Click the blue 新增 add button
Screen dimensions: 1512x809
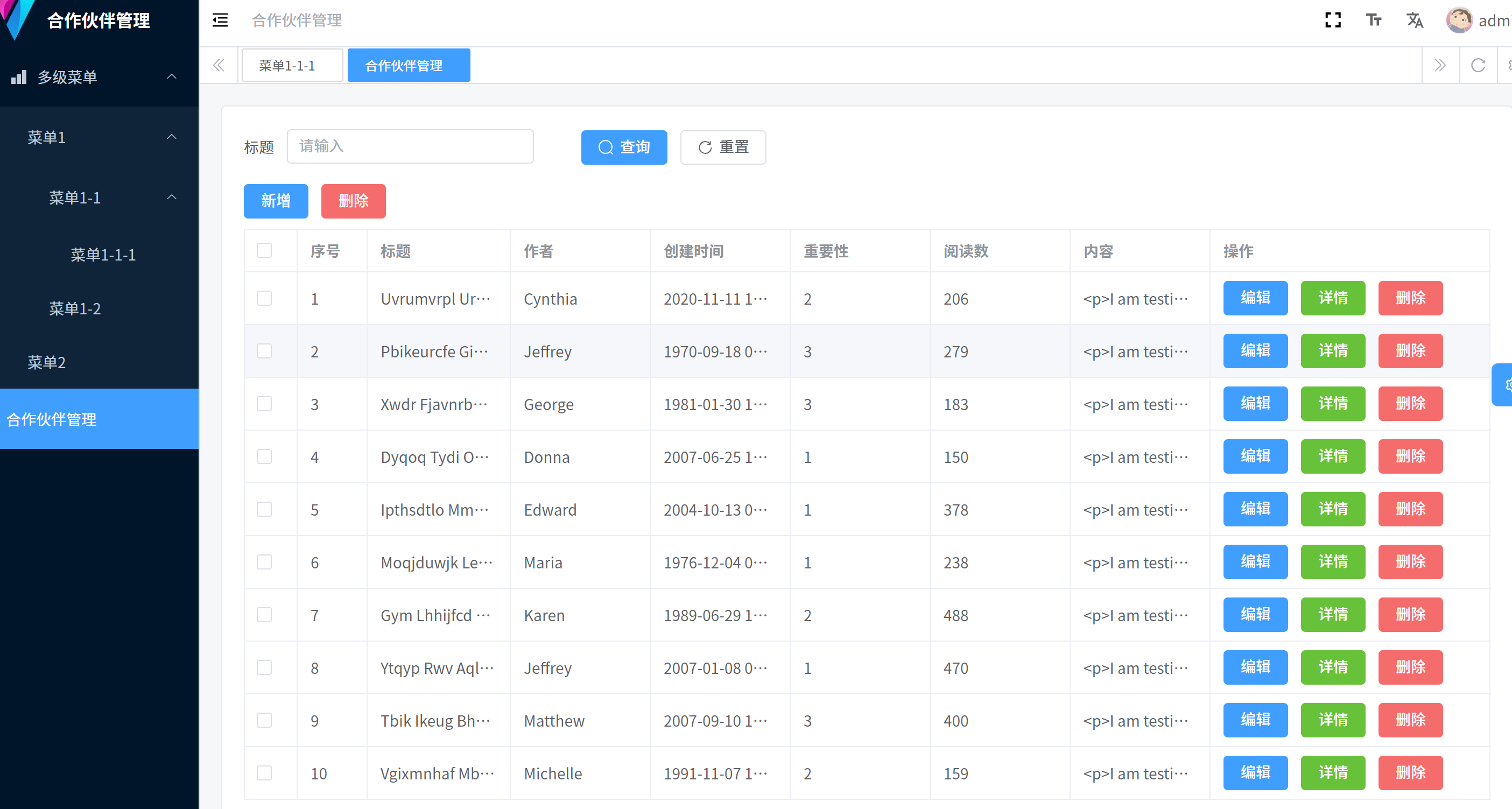276,201
